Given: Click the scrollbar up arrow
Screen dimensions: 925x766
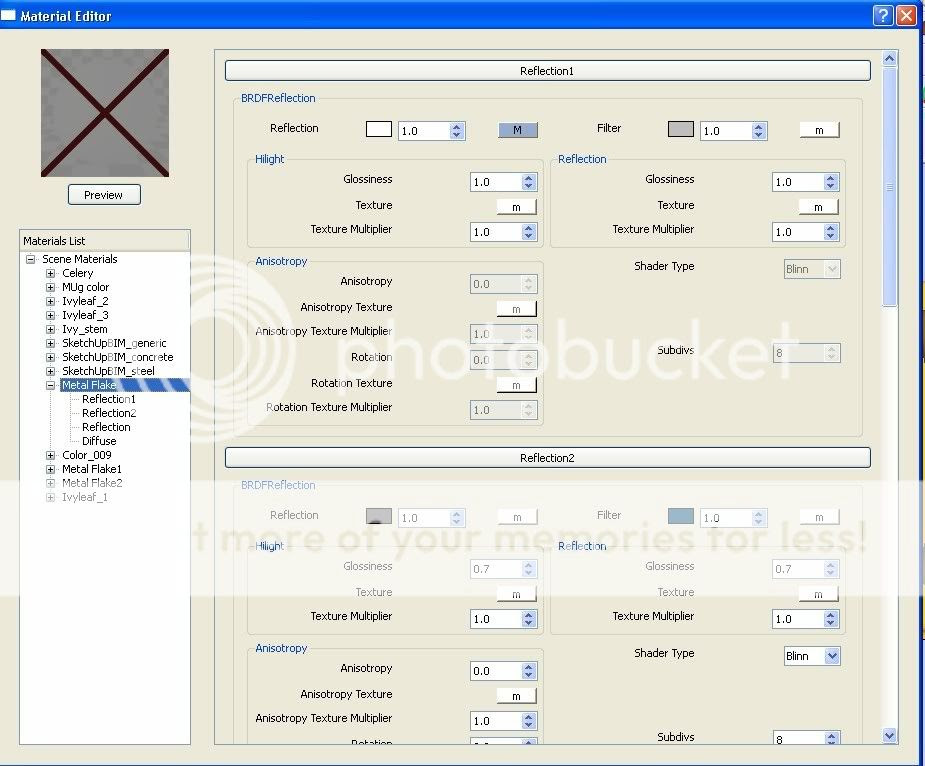Looking at the screenshot, I should coord(890,58).
